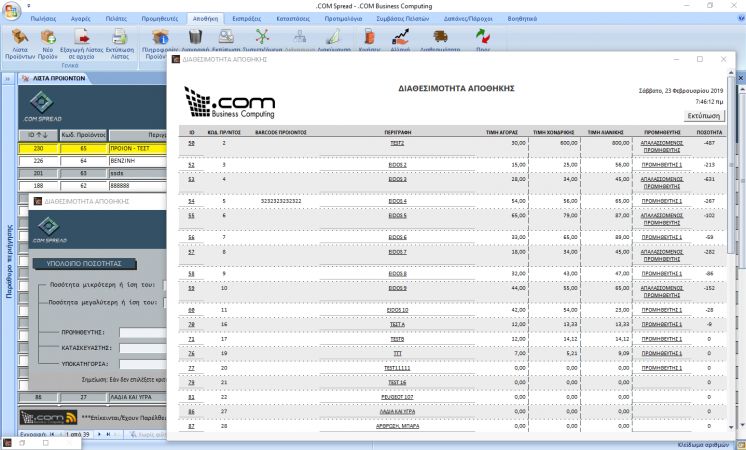Export list with Εξαγωγή Λίστας σε αρχείο
The width and height of the screenshot is (746, 450).
coord(82,44)
